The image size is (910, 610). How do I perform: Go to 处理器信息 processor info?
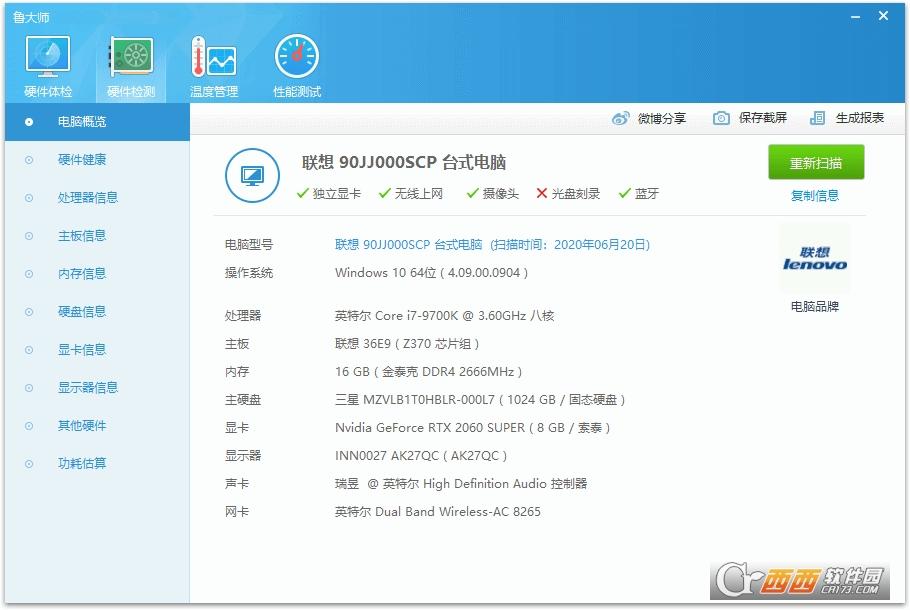click(88, 198)
